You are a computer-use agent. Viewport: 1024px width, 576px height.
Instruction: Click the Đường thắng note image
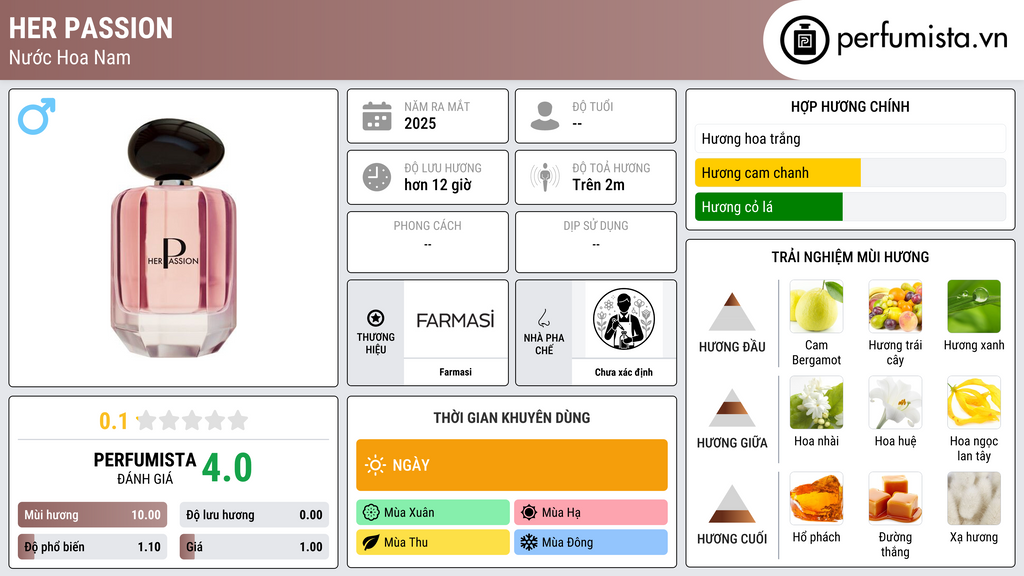[895, 498]
